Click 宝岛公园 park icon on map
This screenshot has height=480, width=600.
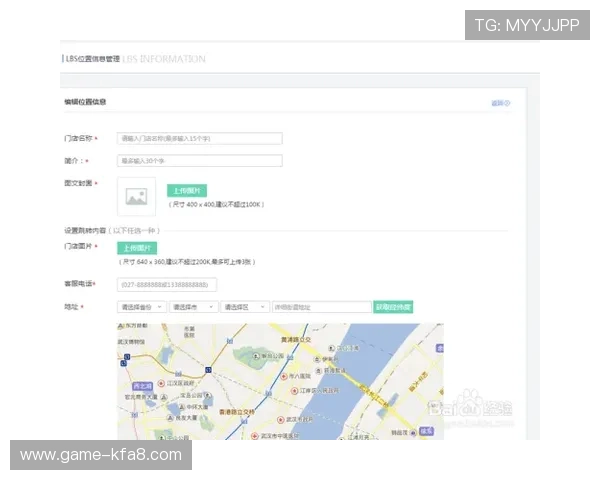coord(207,395)
